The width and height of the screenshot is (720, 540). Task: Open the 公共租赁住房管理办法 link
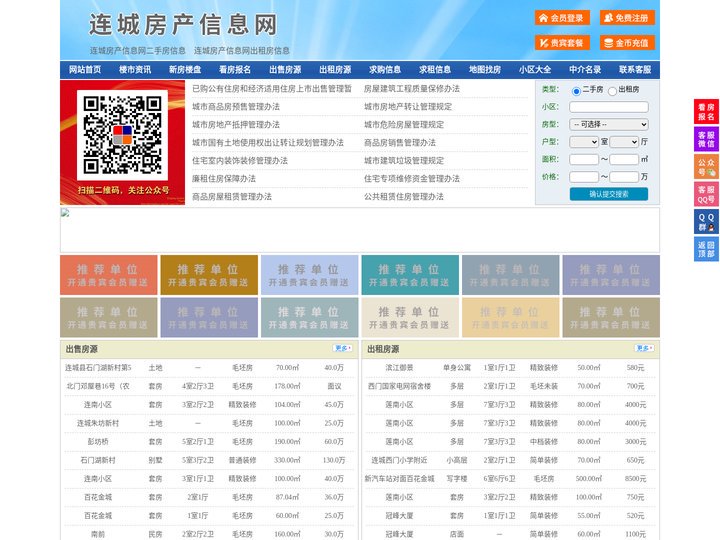pyautogui.click(x=404, y=197)
